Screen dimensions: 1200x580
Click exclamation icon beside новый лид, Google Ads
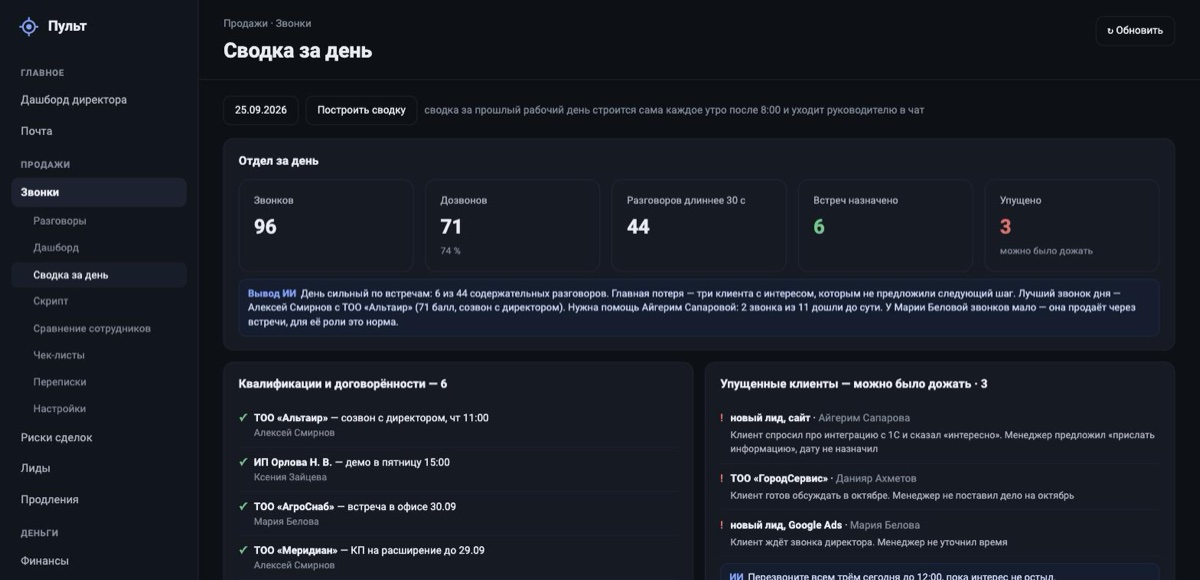[722, 525]
